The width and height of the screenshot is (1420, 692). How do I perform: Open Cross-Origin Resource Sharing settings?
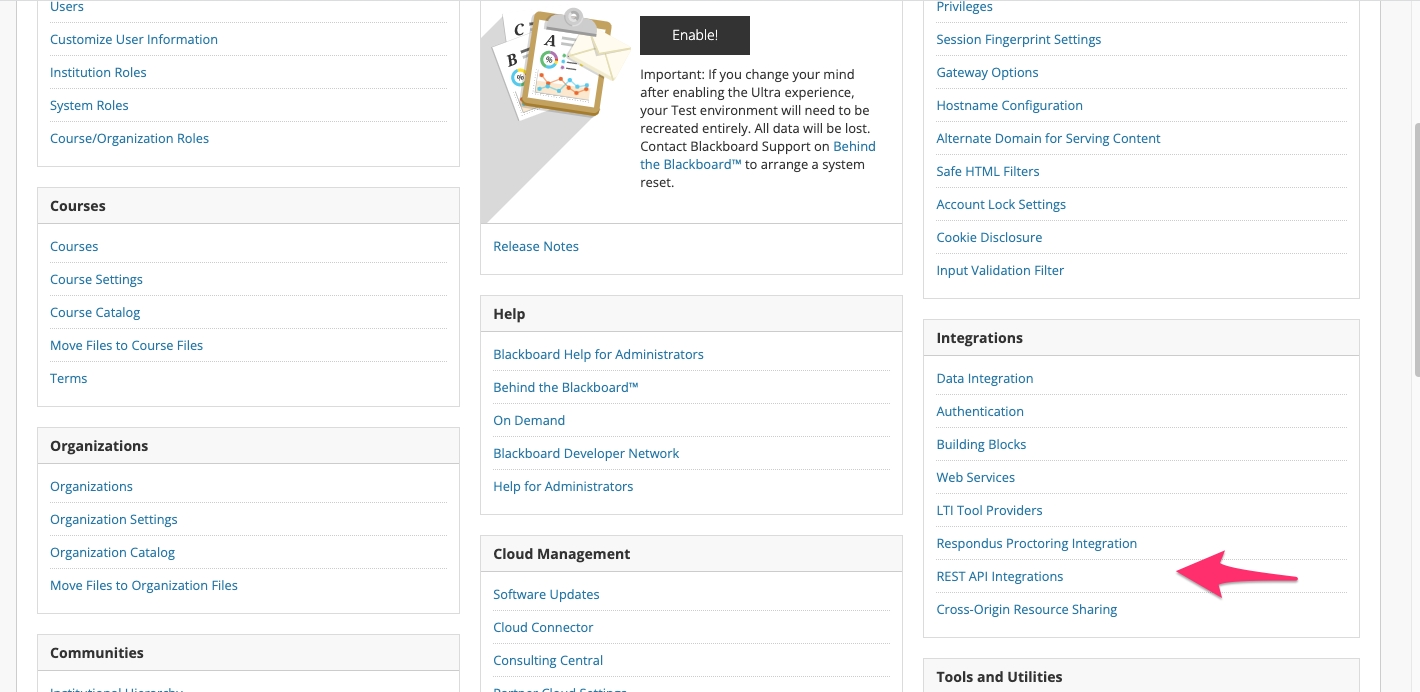click(x=1026, y=609)
